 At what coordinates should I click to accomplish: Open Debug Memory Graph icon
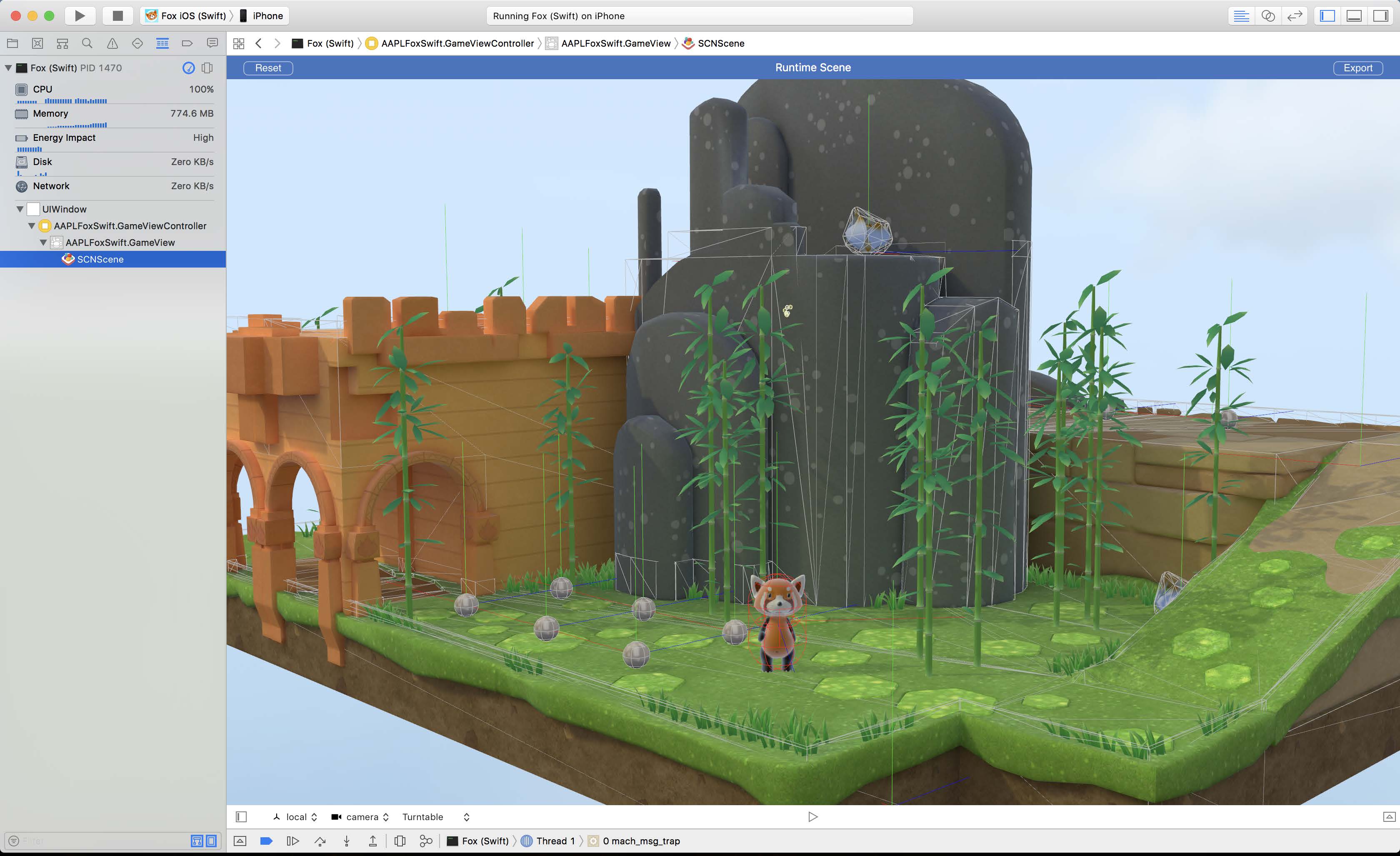pyautogui.click(x=426, y=841)
